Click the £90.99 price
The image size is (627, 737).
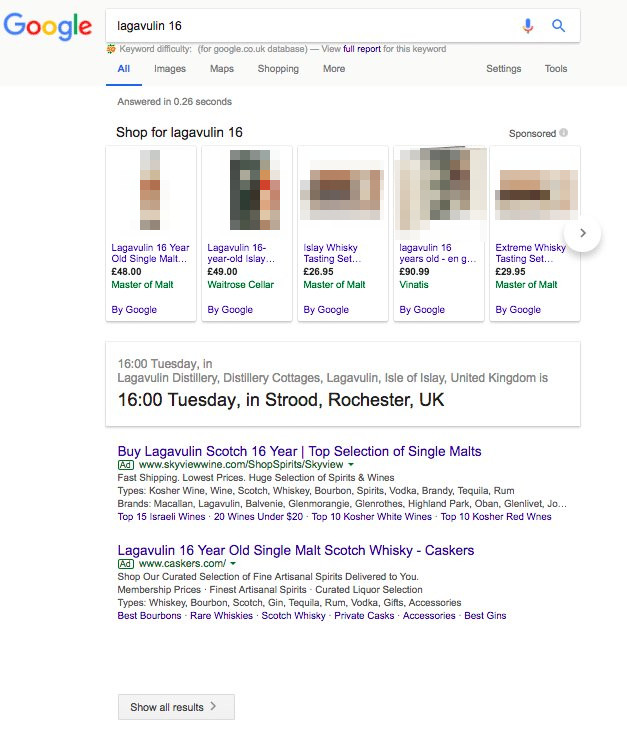[x=414, y=272]
